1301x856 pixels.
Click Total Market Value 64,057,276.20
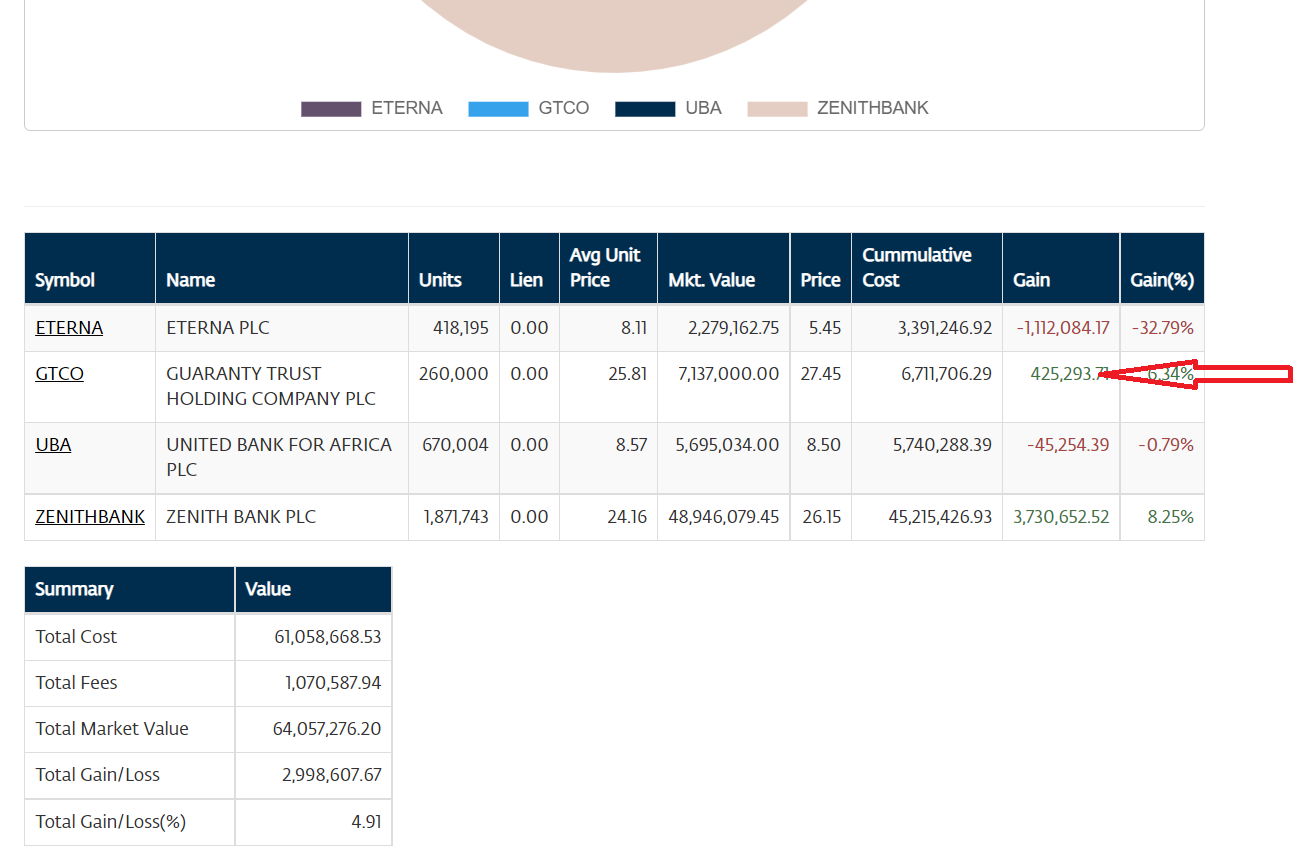click(x=327, y=729)
